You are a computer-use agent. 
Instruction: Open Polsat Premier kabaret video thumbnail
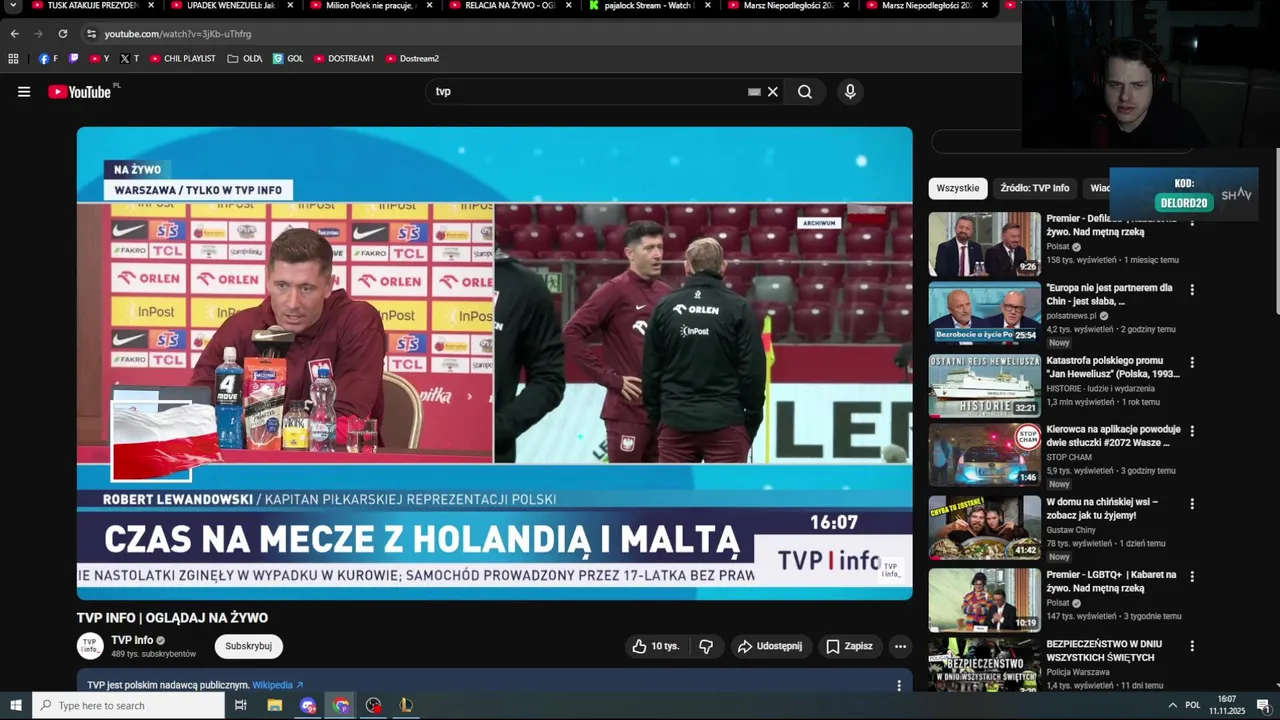click(984, 244)
